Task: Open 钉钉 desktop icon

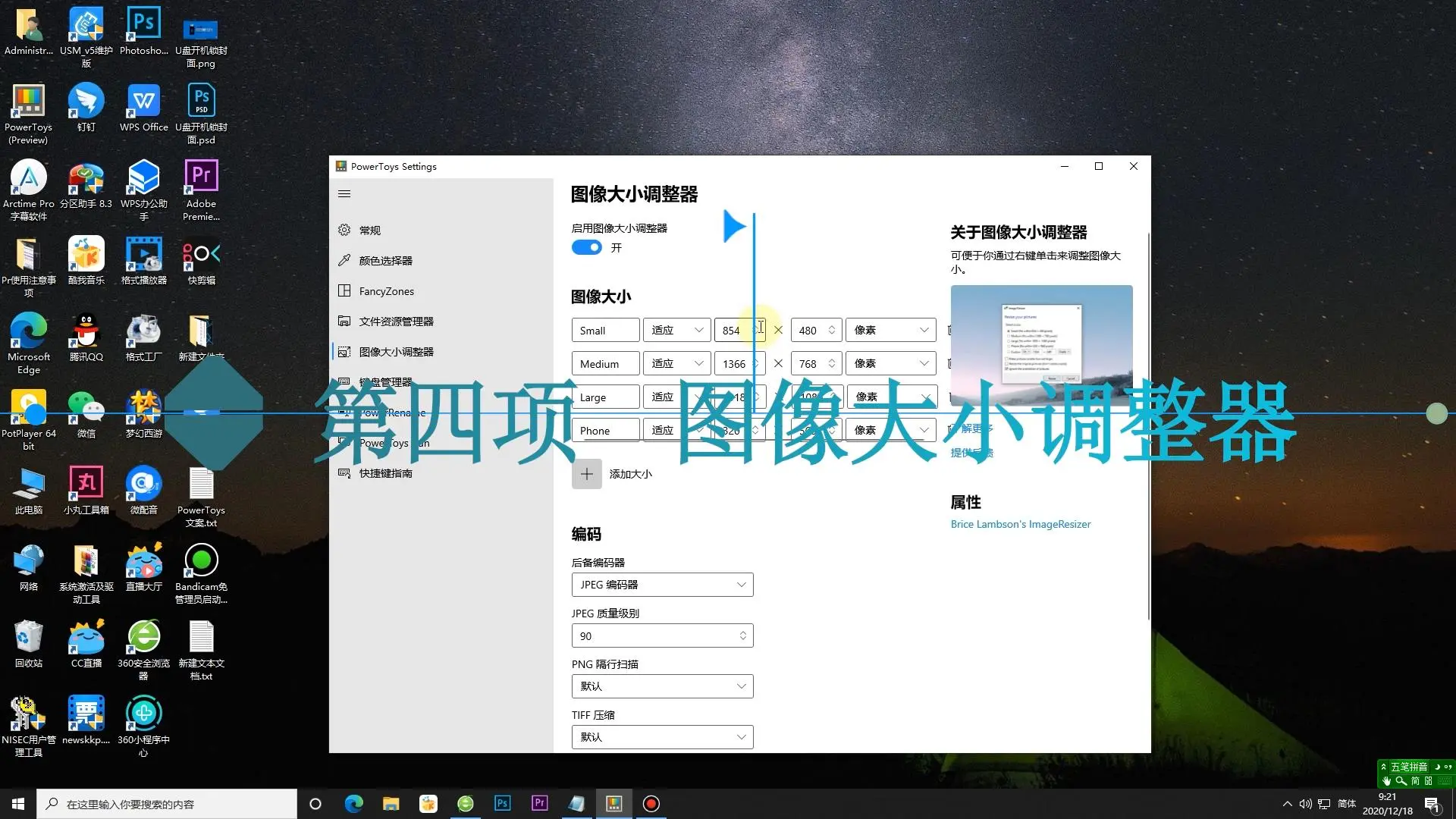Action: click(x=86, y=108)
